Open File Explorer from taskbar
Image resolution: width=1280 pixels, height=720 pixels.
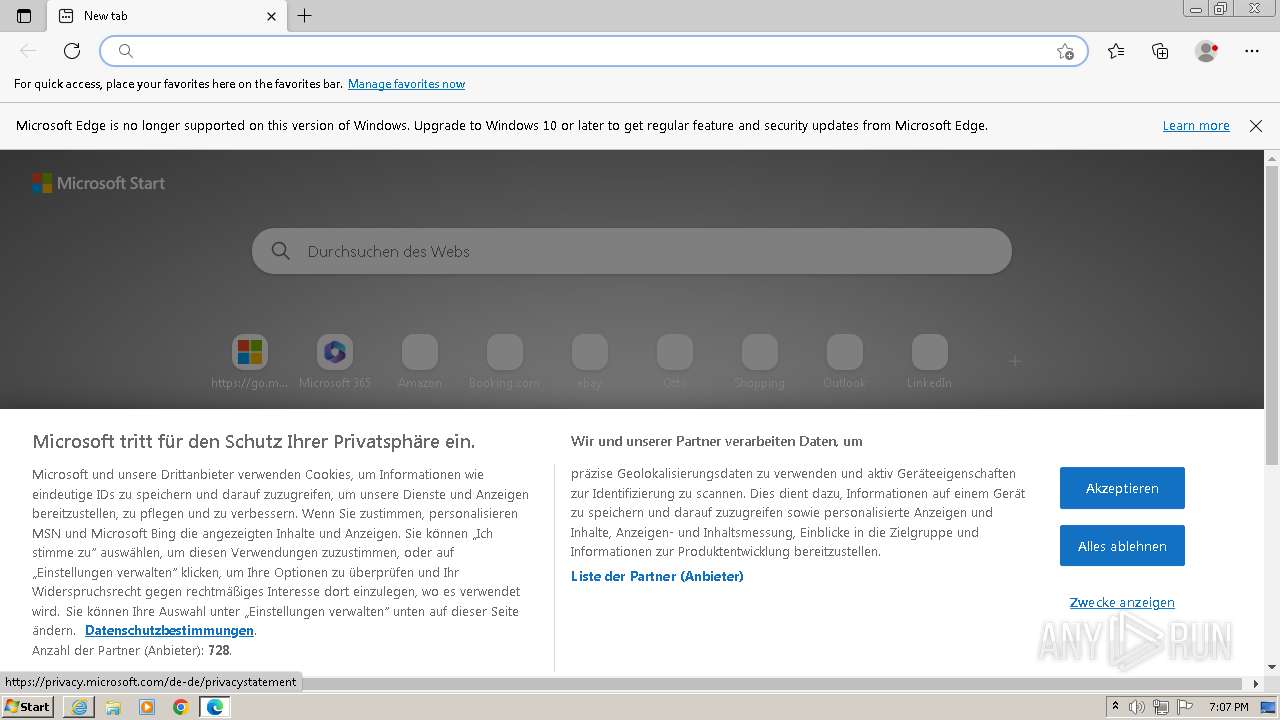pyautogui.click(x=113, y=707)
